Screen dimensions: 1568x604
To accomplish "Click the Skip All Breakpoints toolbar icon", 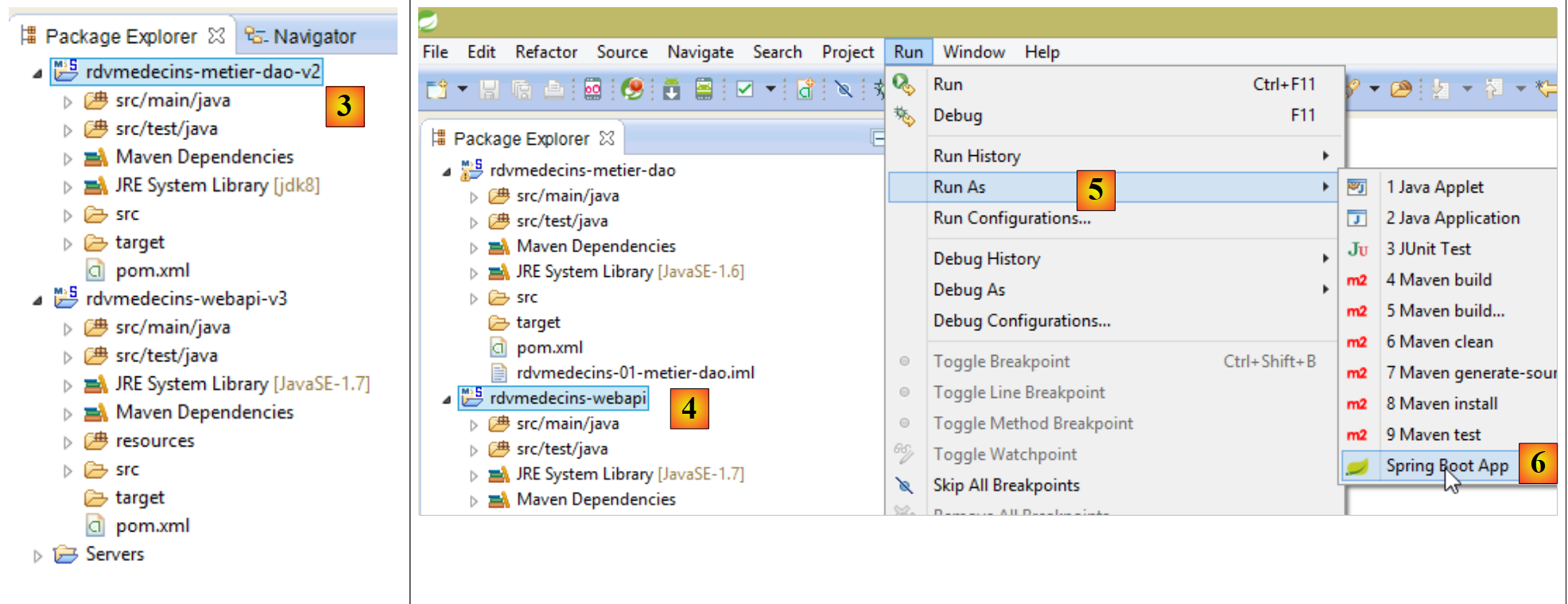I will (x=844, y=89).
